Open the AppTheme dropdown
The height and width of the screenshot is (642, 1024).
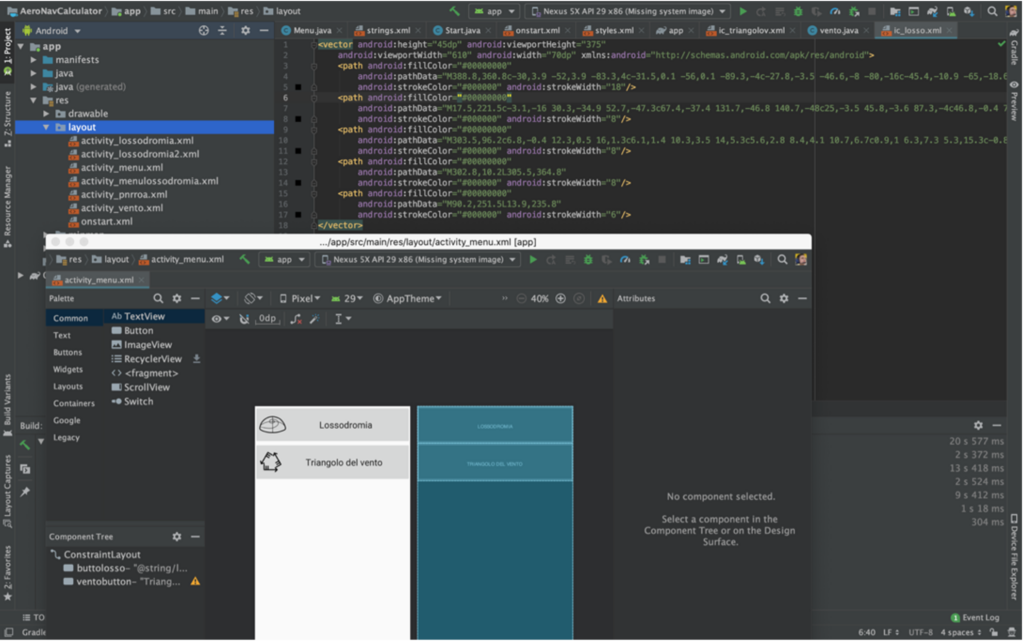point(409,298)
